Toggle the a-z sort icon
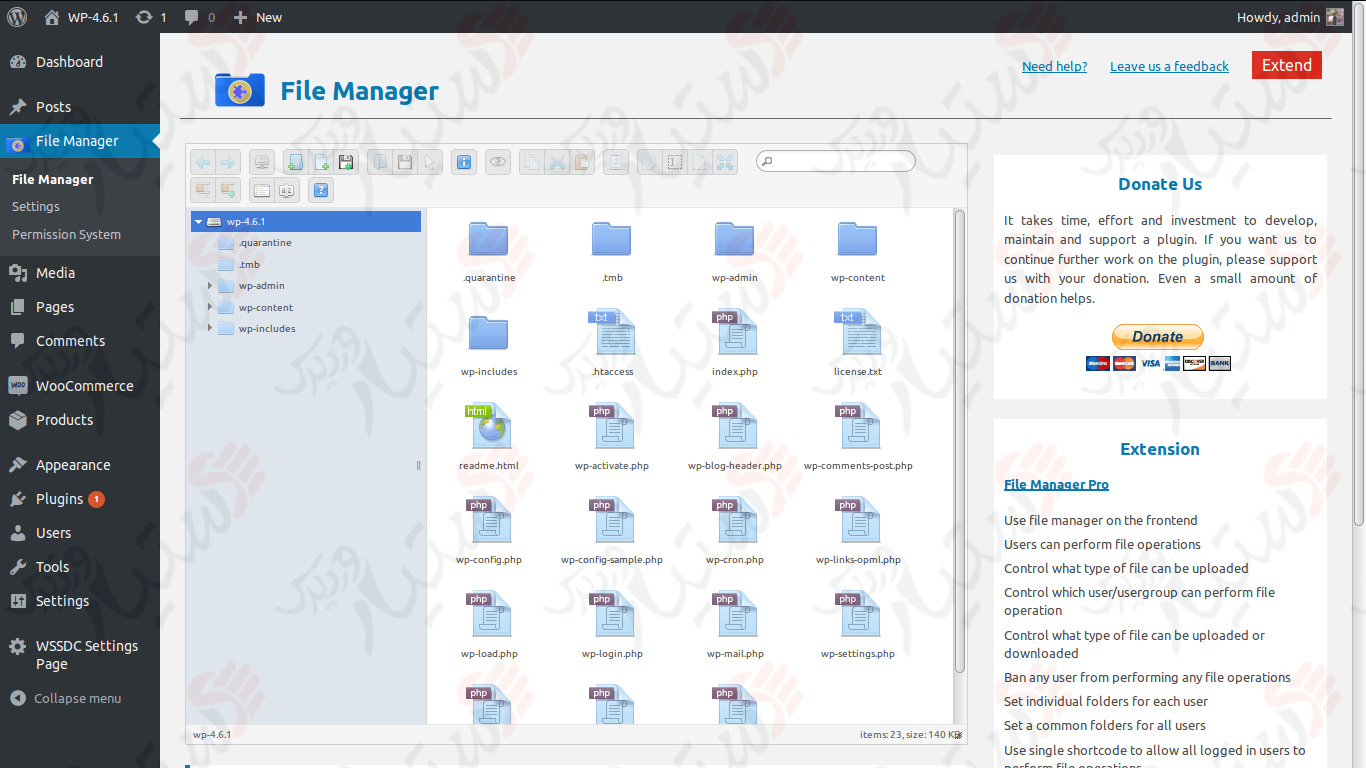 tap(287, 189)
